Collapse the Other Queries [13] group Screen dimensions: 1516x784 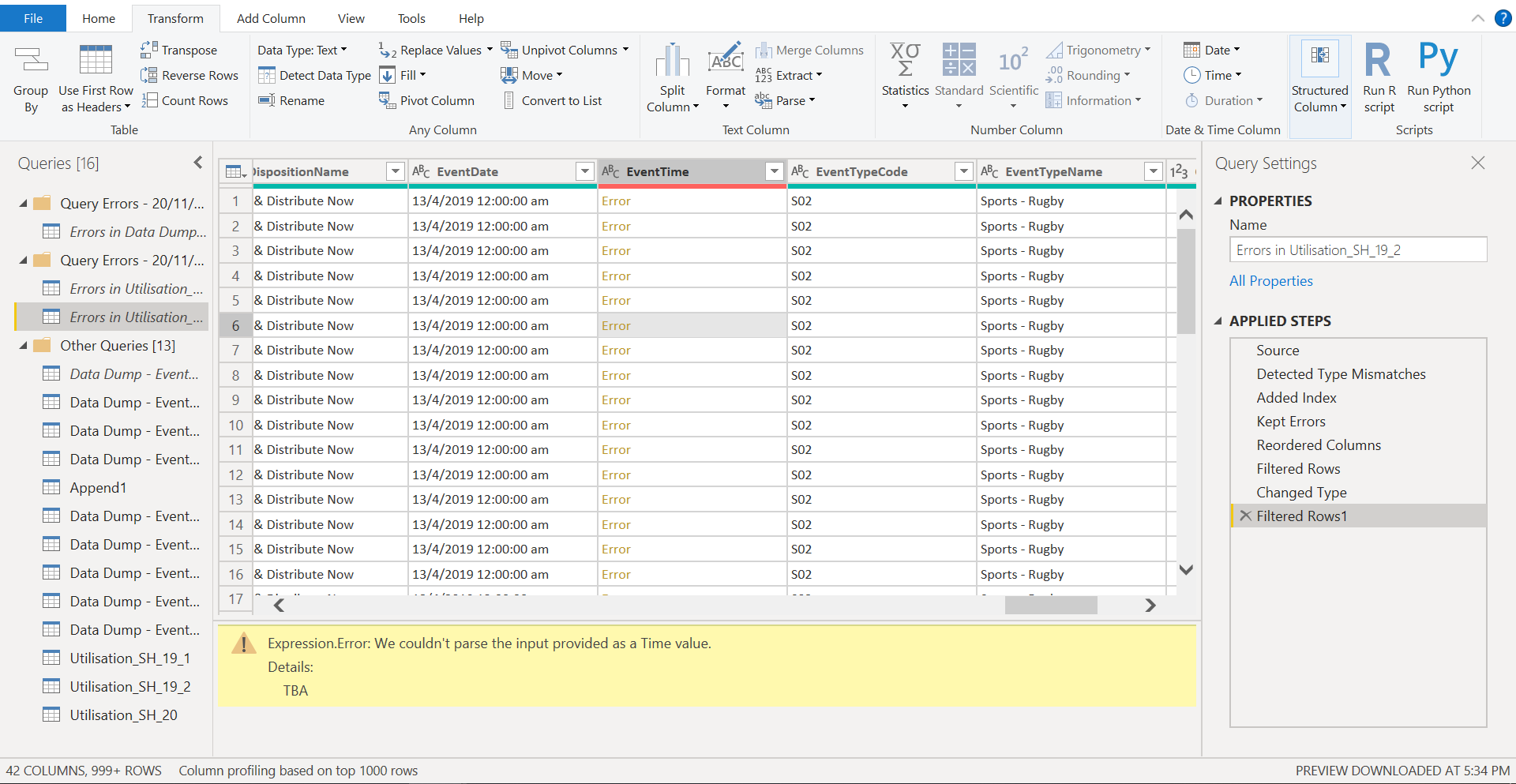pyautogui.click(x=24, y=346)
